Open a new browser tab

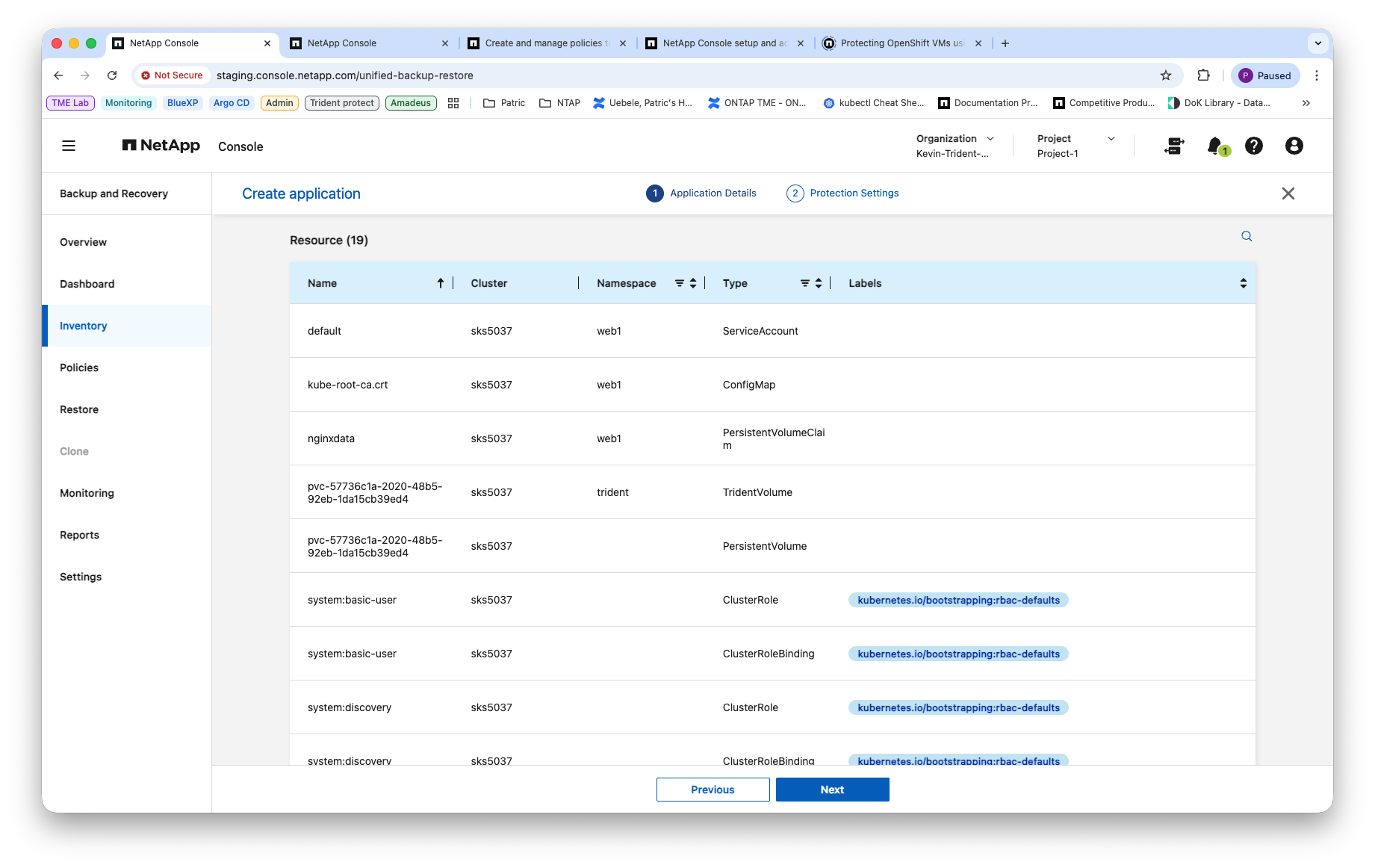(1005, 43)
